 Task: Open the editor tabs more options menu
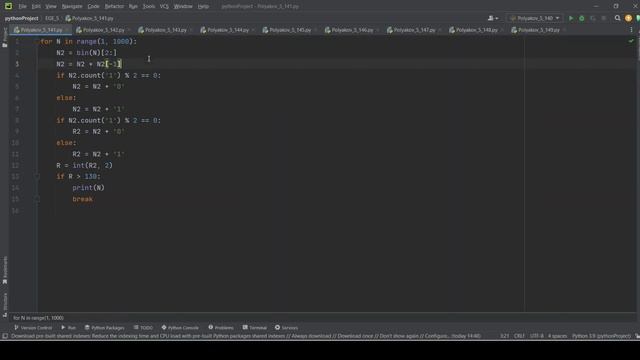[631, 30]
